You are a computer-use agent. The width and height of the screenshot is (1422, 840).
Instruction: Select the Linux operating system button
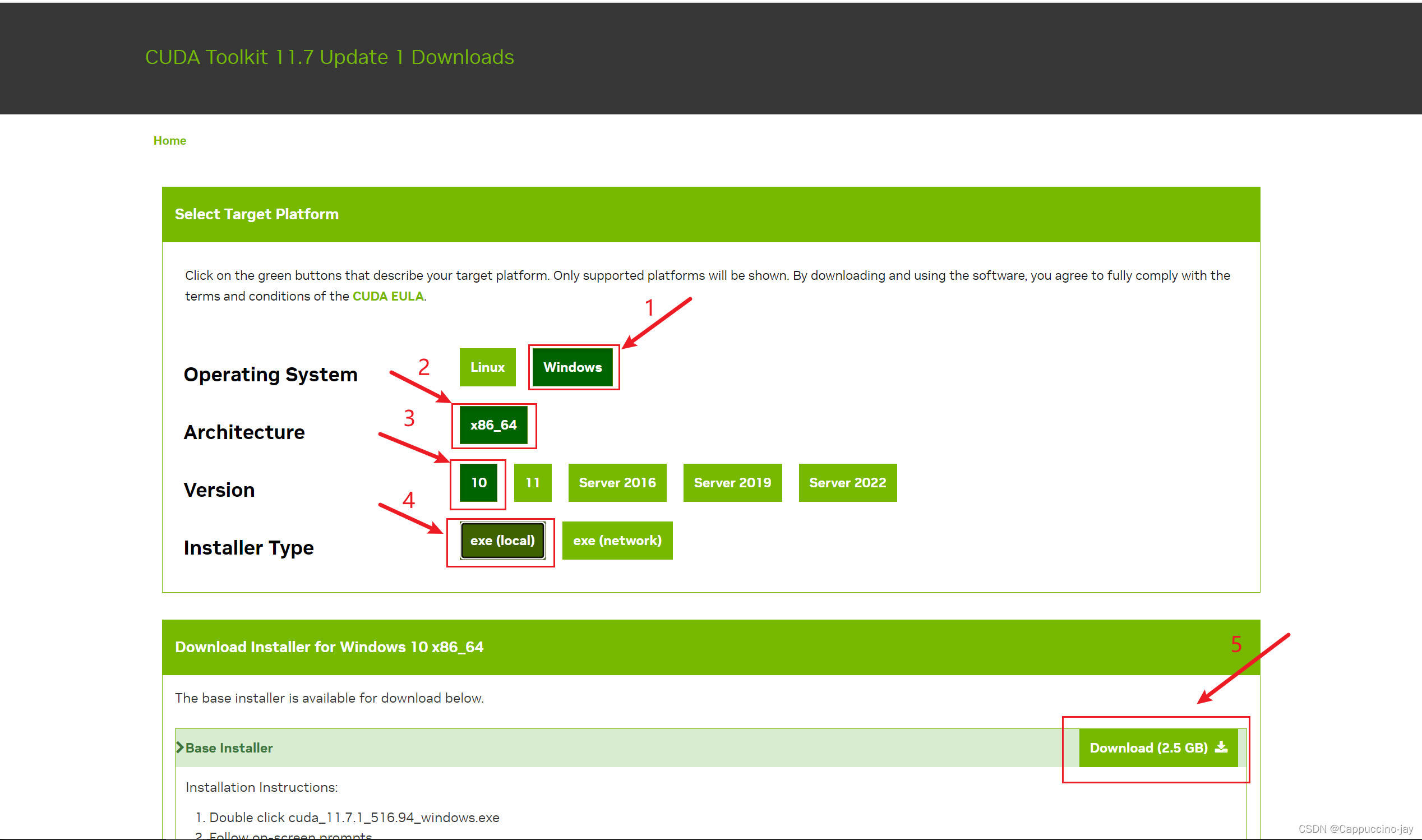(487, 367)
